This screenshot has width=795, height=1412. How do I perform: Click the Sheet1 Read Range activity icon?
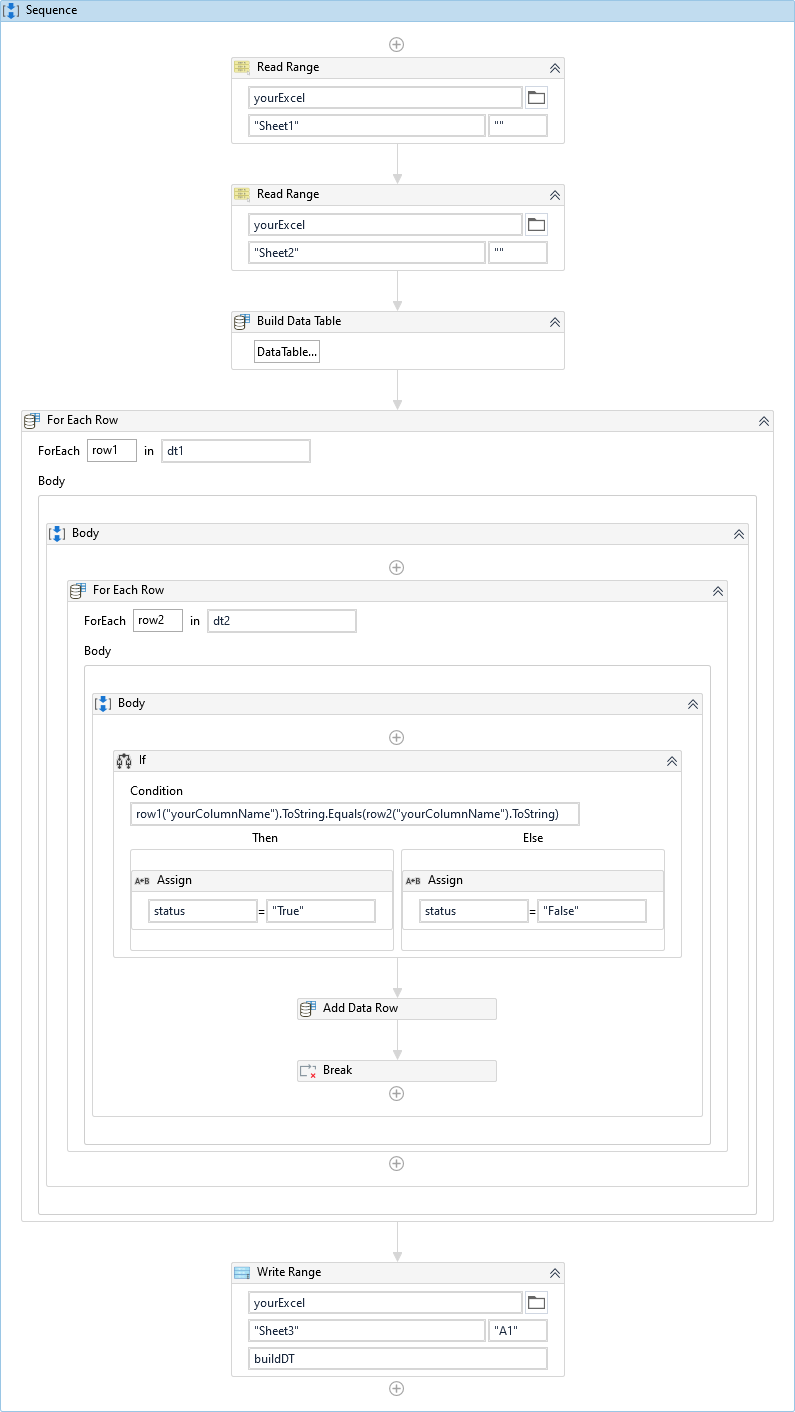[242, 68]
